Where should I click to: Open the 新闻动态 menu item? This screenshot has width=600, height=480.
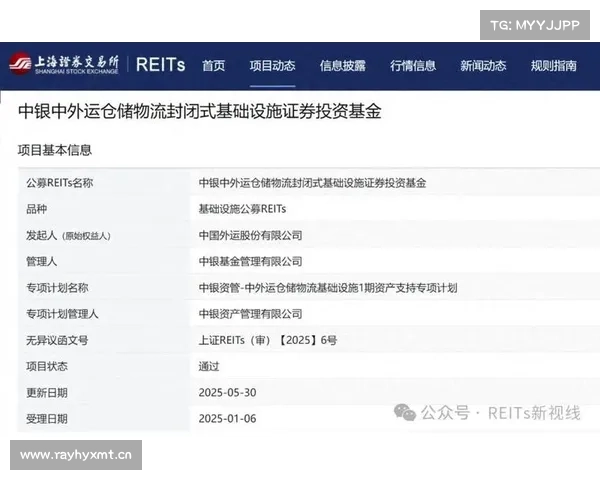click(483, 65)
